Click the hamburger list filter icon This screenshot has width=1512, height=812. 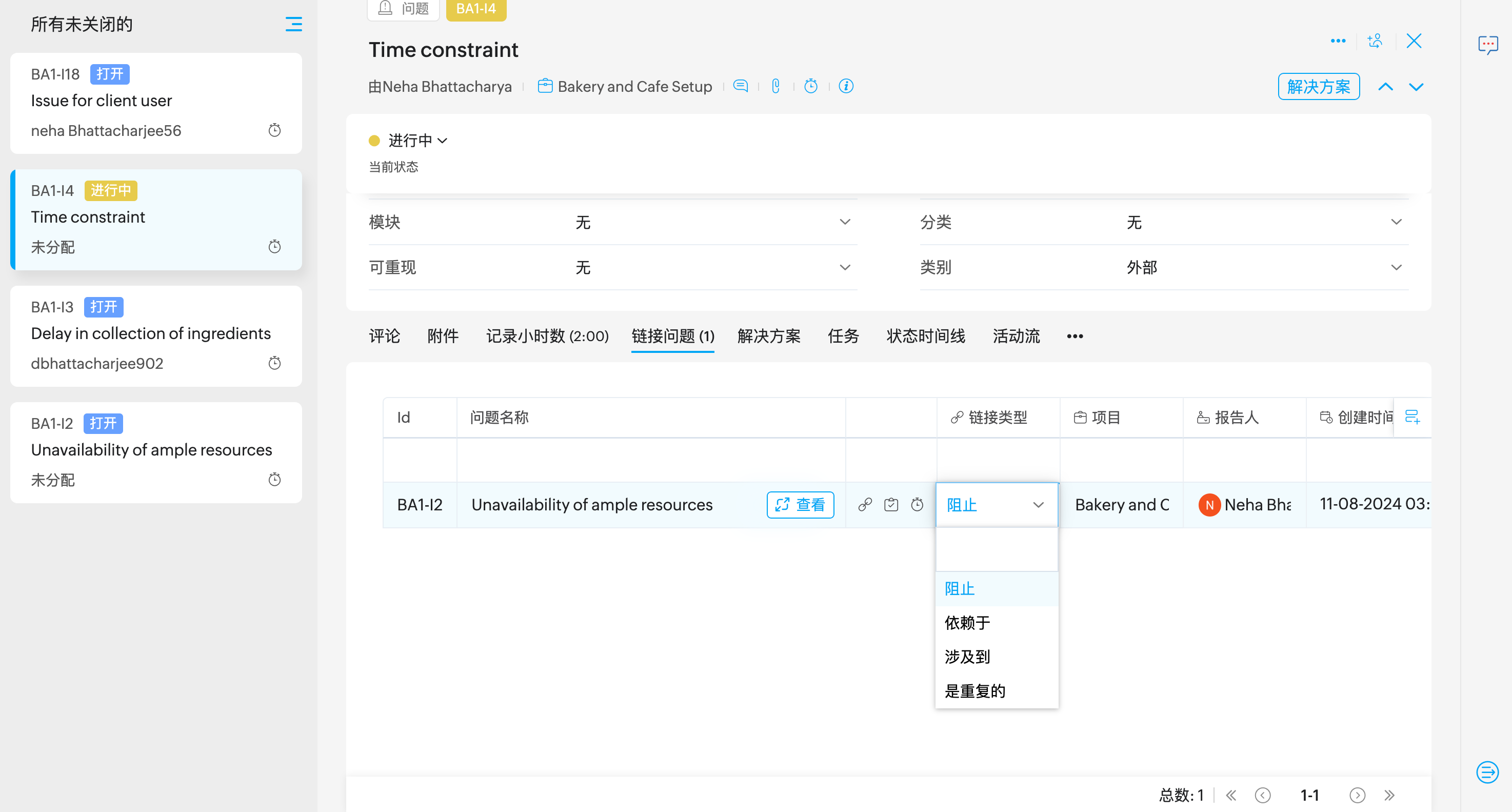pyautogui.click(x=293, y=24)
